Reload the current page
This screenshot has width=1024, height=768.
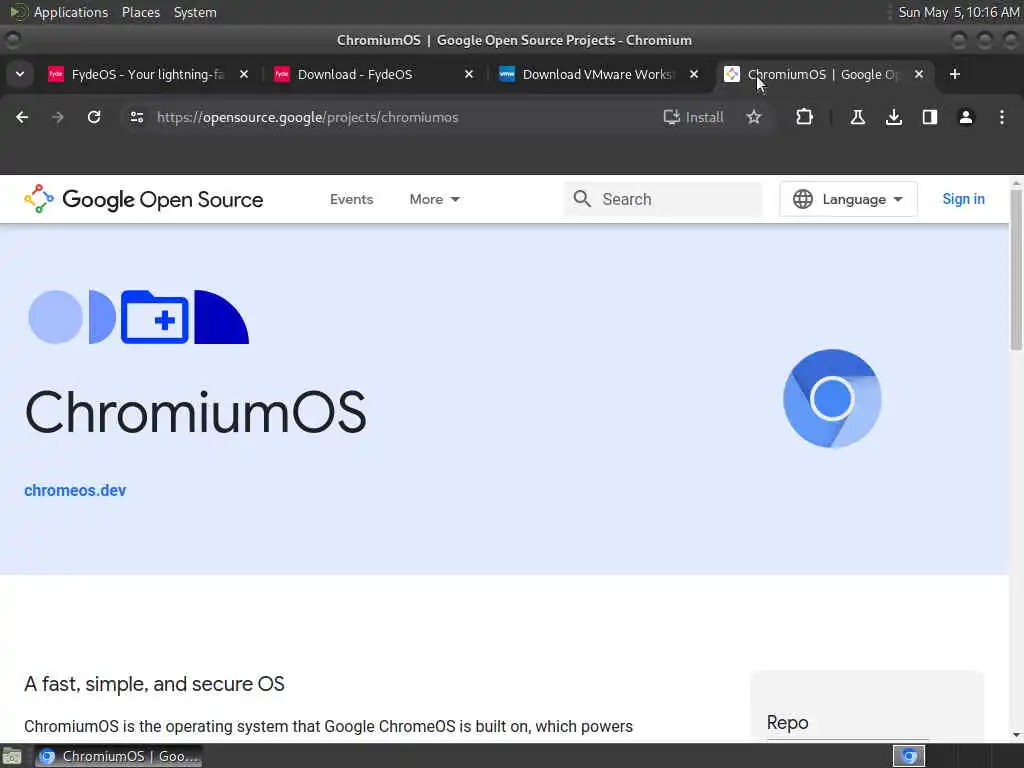coord(94,118)
